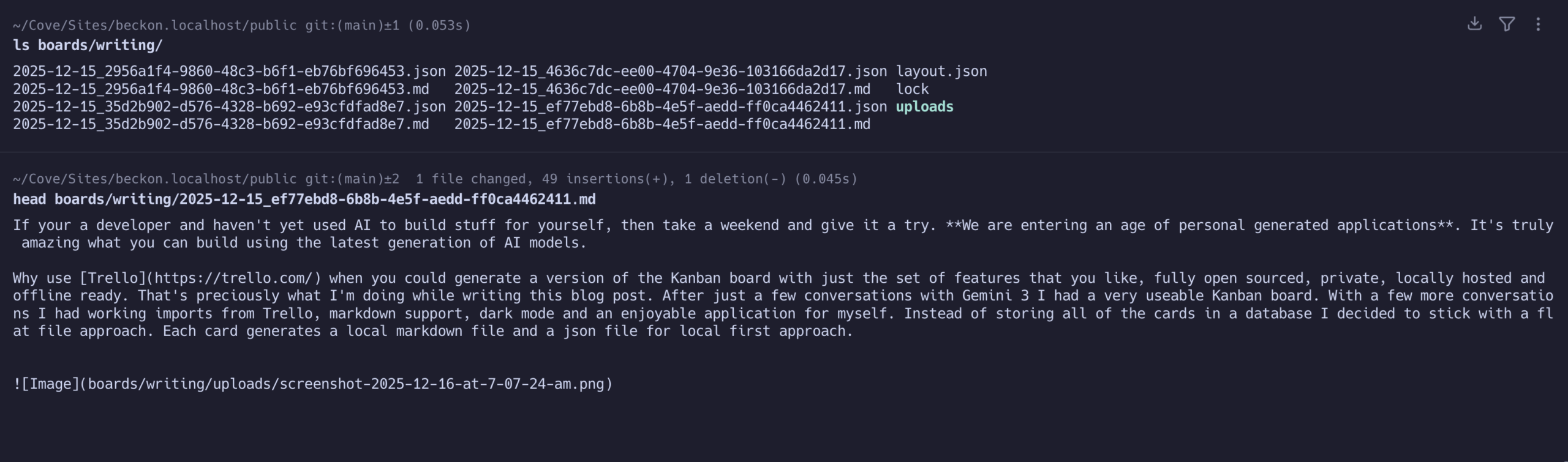The image size is (1568, 462).
Task: Click the first block's git:(main)±1 prompt
Action: (352, 25)
